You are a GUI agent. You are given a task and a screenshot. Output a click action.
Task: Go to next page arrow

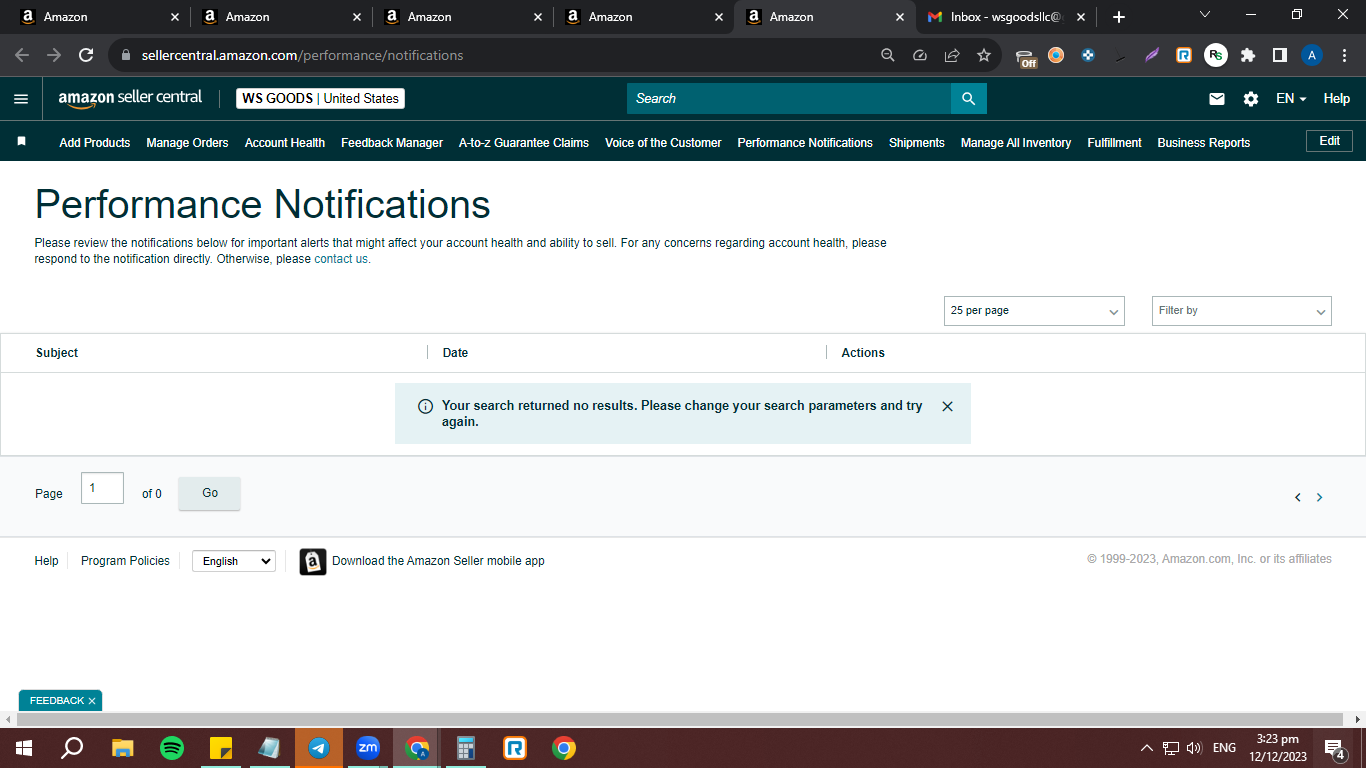[x=1319, y=497]
